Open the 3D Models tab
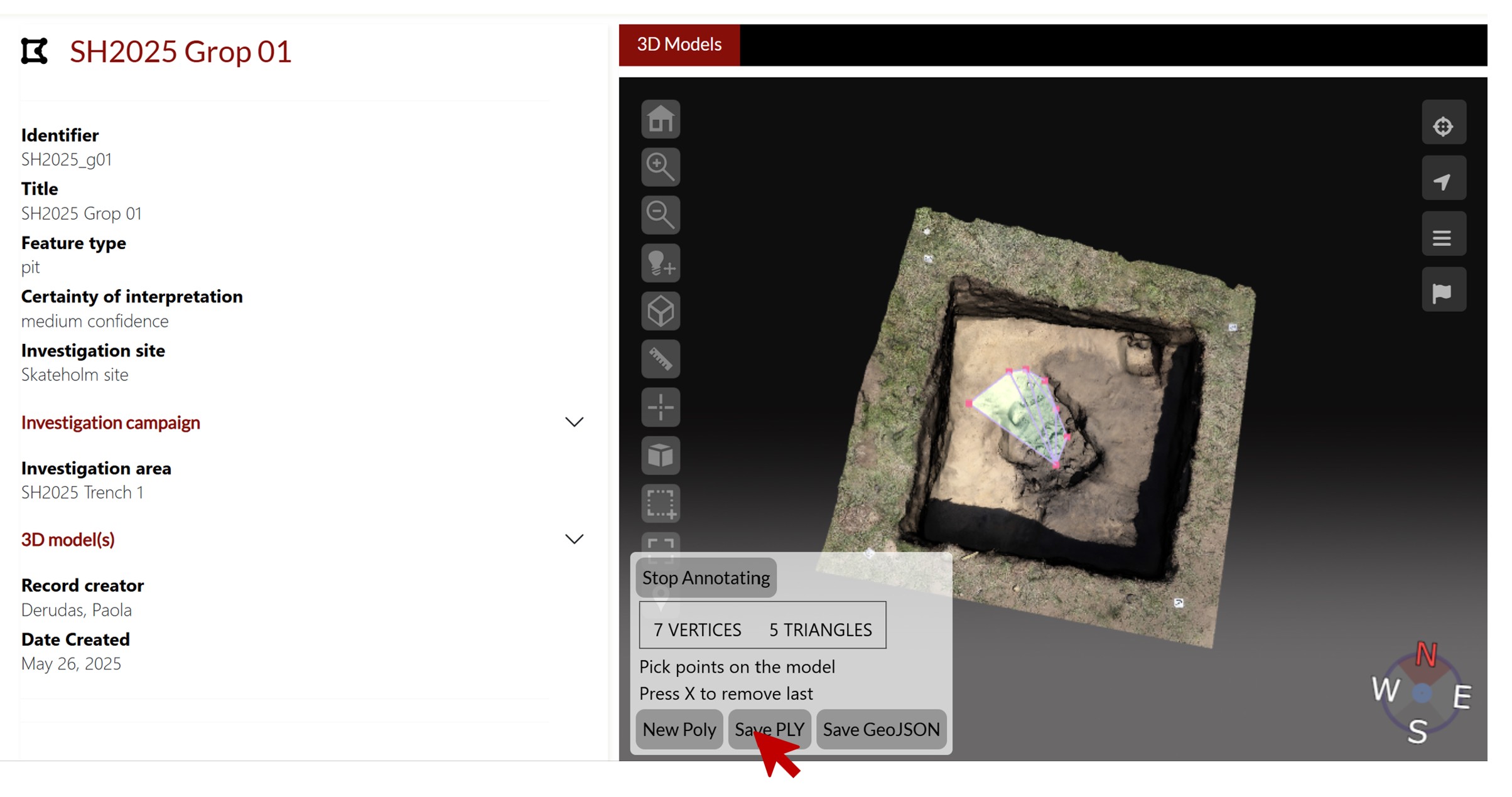Image resolution: width=1512 pixels, height=797 pixels. (679, 45)
